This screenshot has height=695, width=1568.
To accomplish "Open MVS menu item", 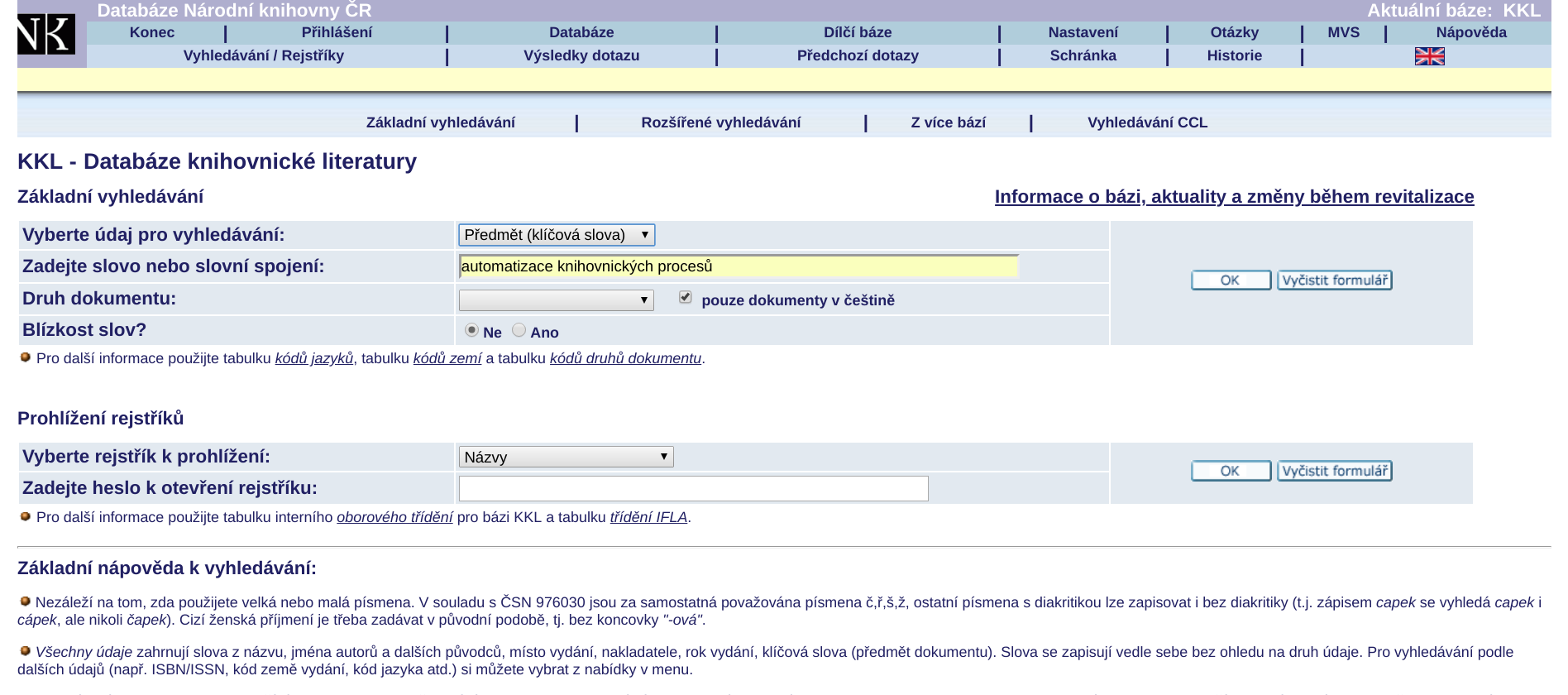I will click(x=1343, y=32).
